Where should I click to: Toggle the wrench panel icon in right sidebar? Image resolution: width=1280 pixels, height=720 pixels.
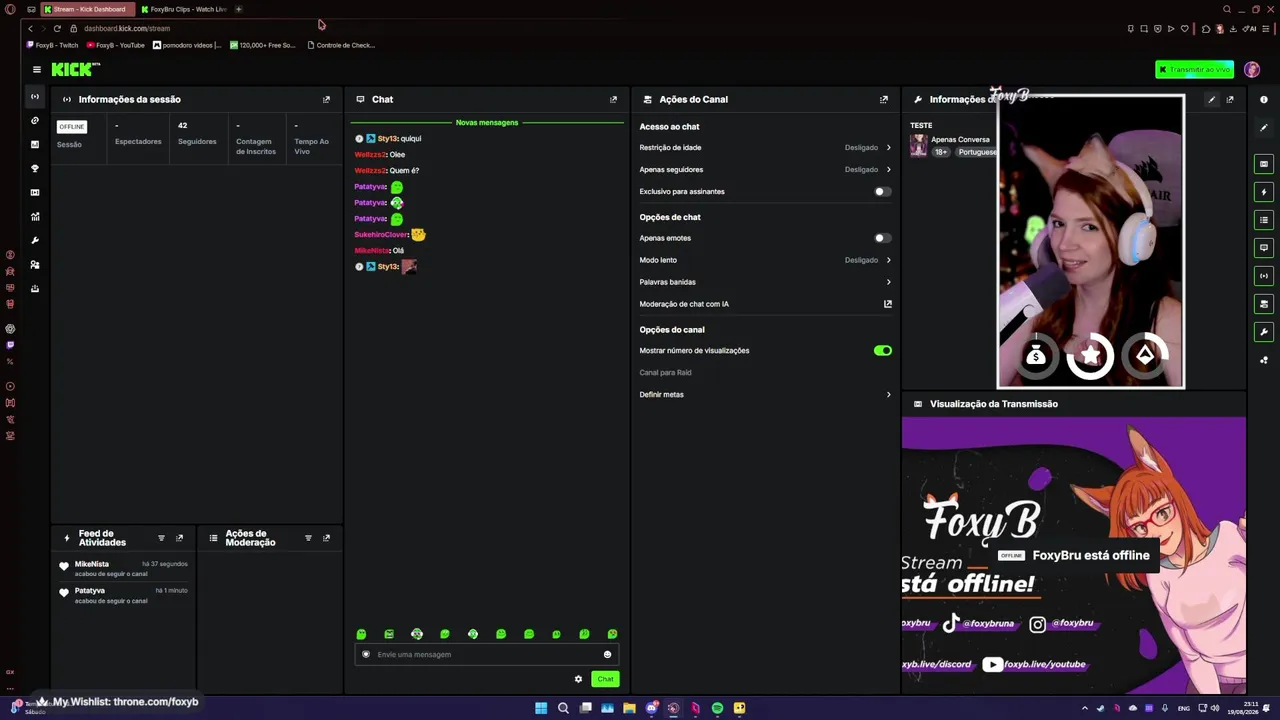1264,332
